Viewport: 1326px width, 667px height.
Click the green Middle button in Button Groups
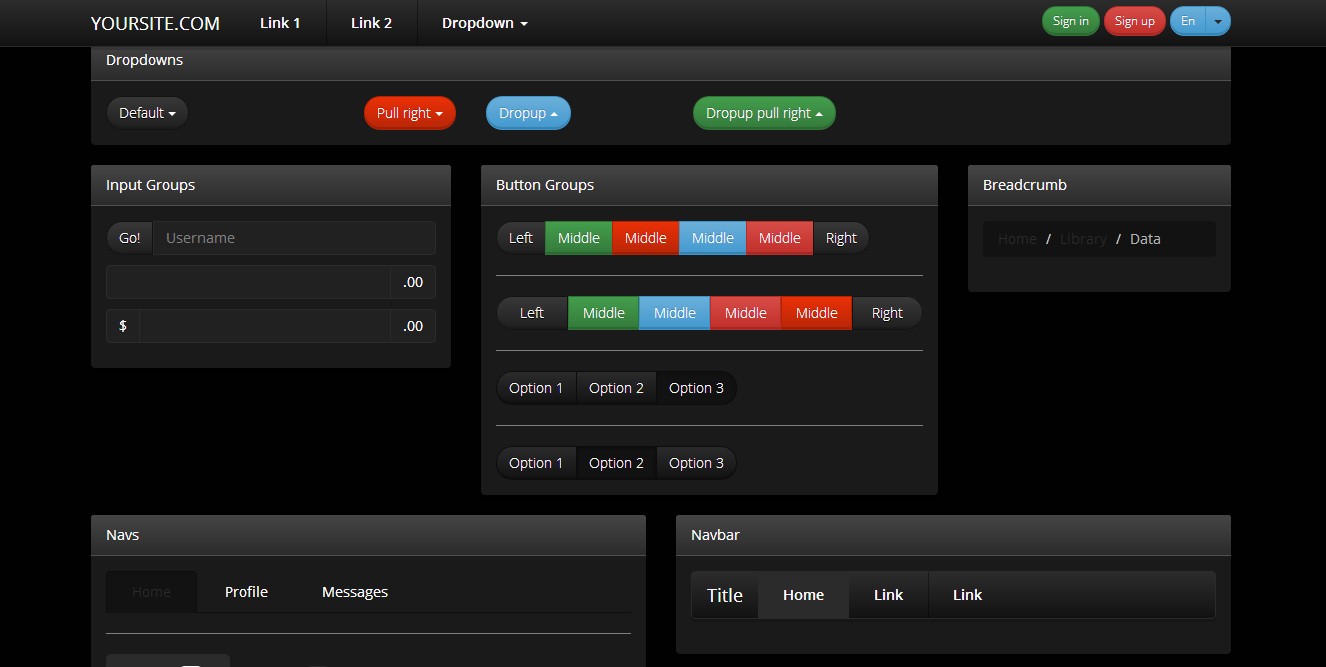click(x=578, y=237)
